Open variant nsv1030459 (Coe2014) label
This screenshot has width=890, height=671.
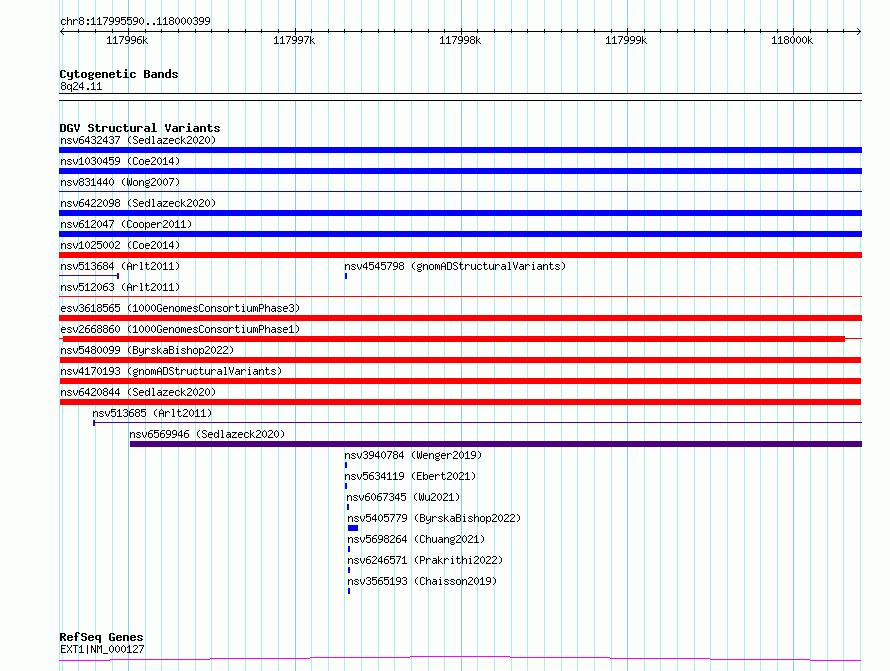tap(120, 161)
